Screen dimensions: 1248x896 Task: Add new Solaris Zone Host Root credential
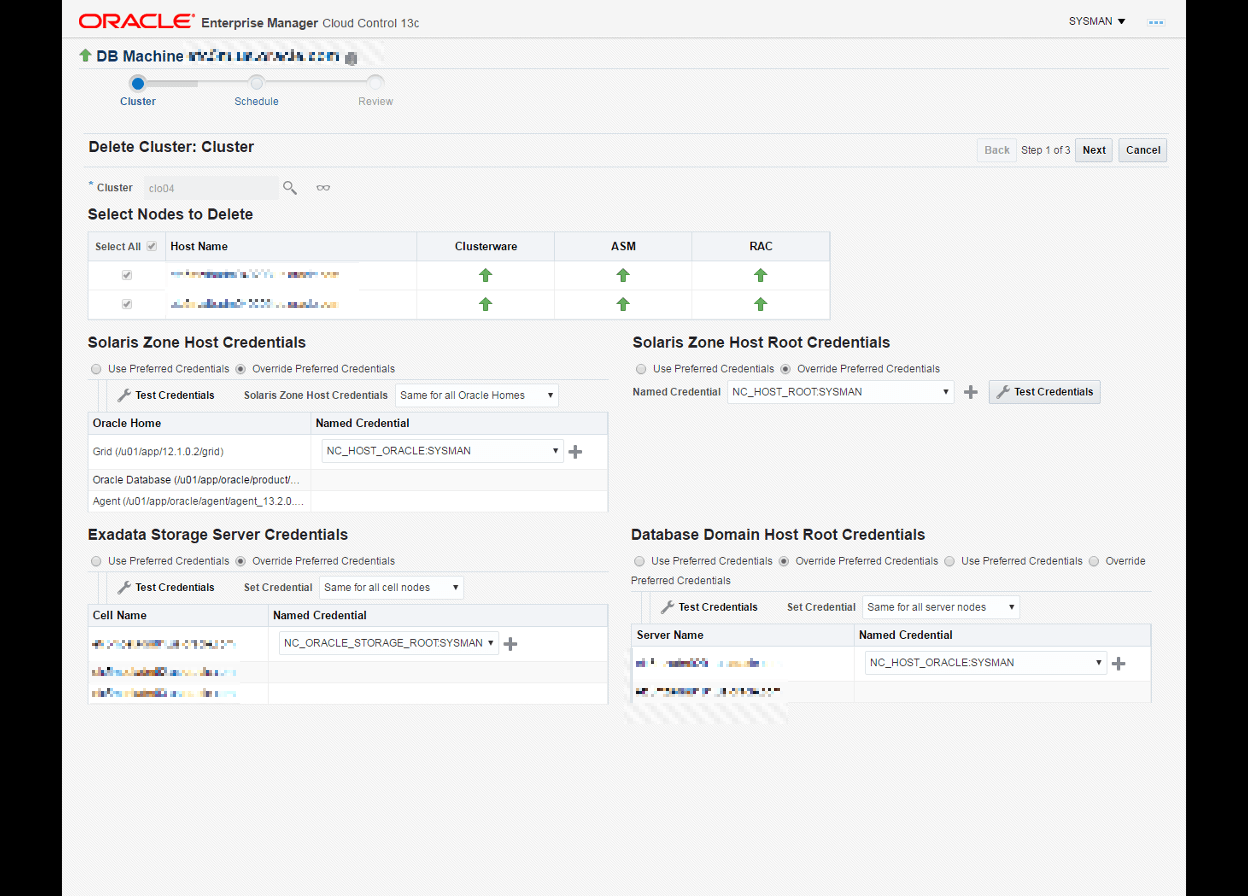970,393
